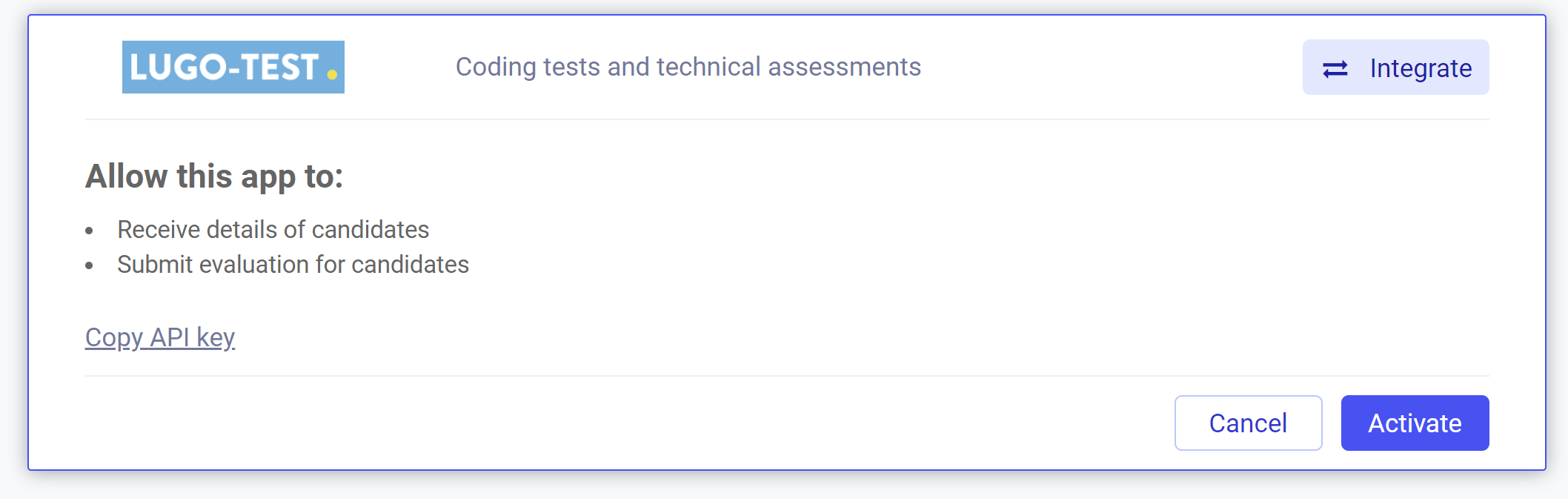Activate the LUGO-TEST app

tap(1415, 423)
